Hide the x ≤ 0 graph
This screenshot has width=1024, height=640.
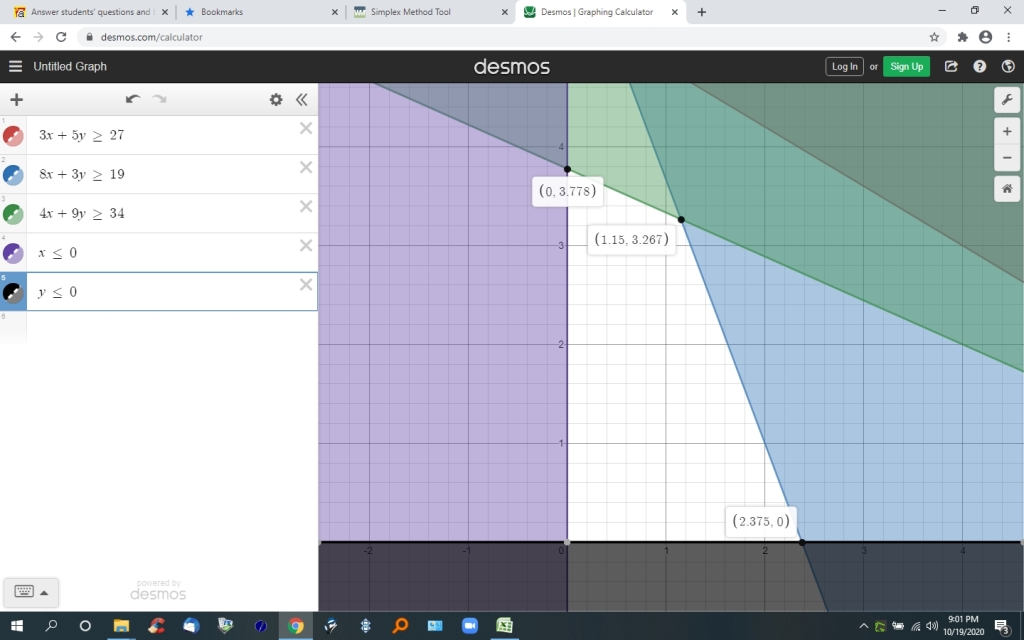[13, 253]
